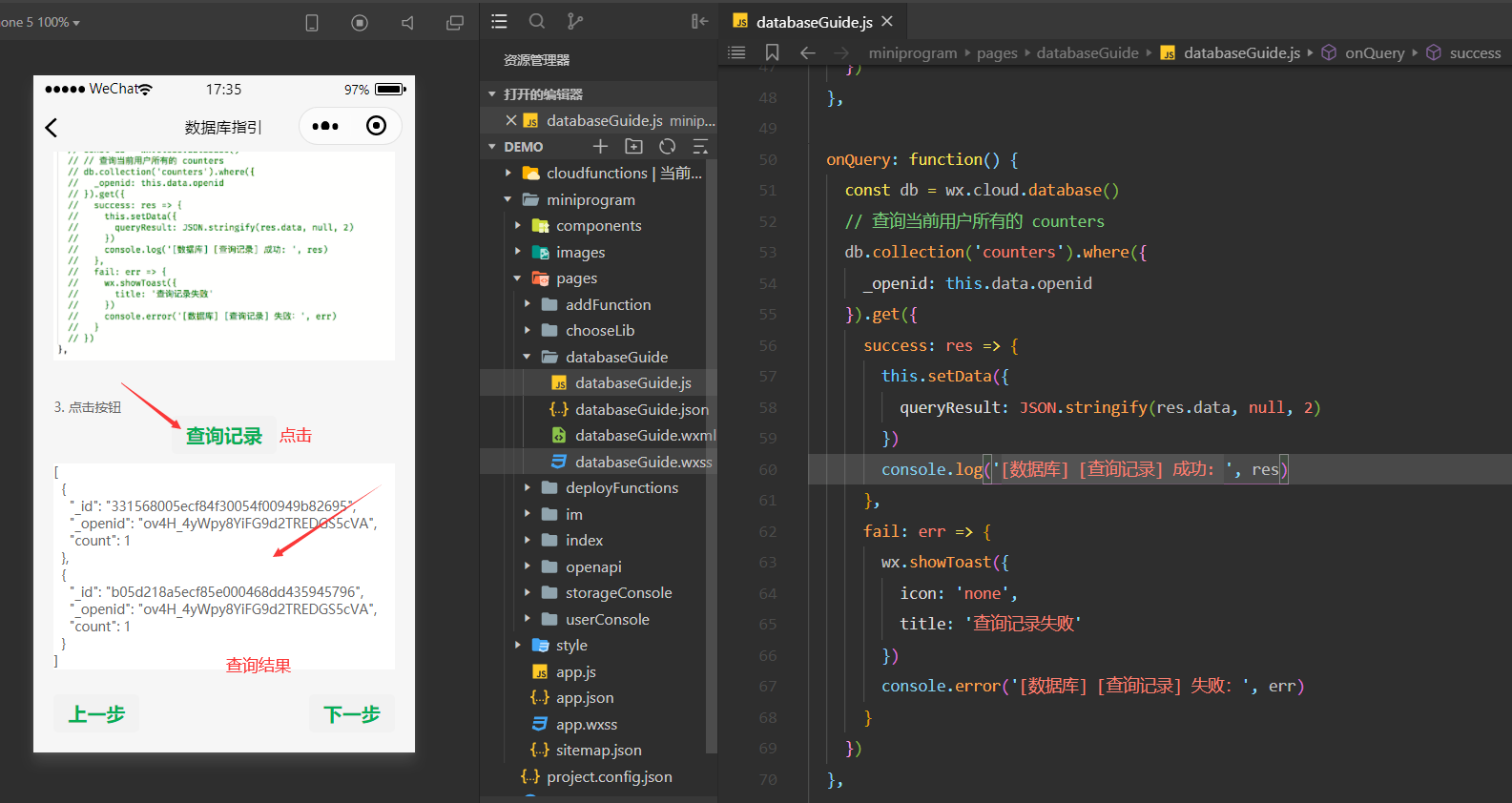Click the back arrow in editor navigation
The height and width of the screenshot is (803, 1512).
click(x=807, y=52)
